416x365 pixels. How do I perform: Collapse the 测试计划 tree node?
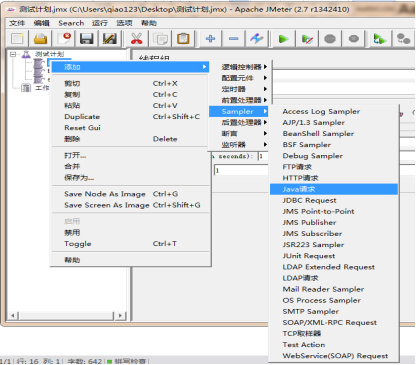pyautogui.click(x=13, y=54)
